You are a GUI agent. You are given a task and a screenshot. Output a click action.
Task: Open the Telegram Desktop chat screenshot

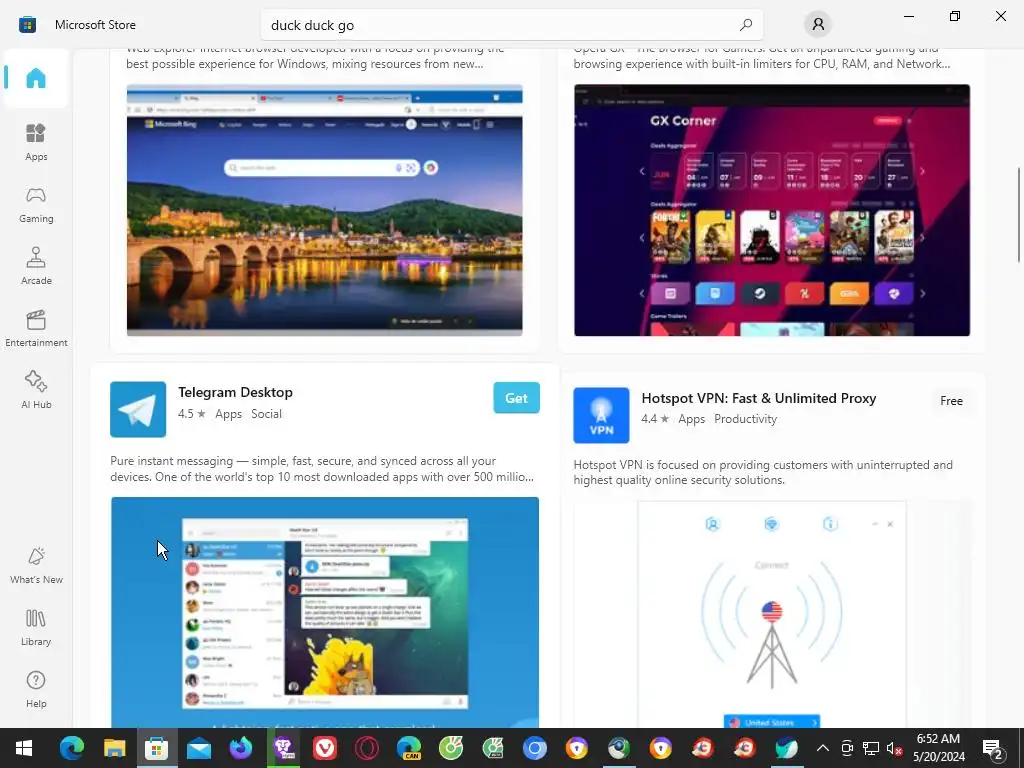point(325,612)
